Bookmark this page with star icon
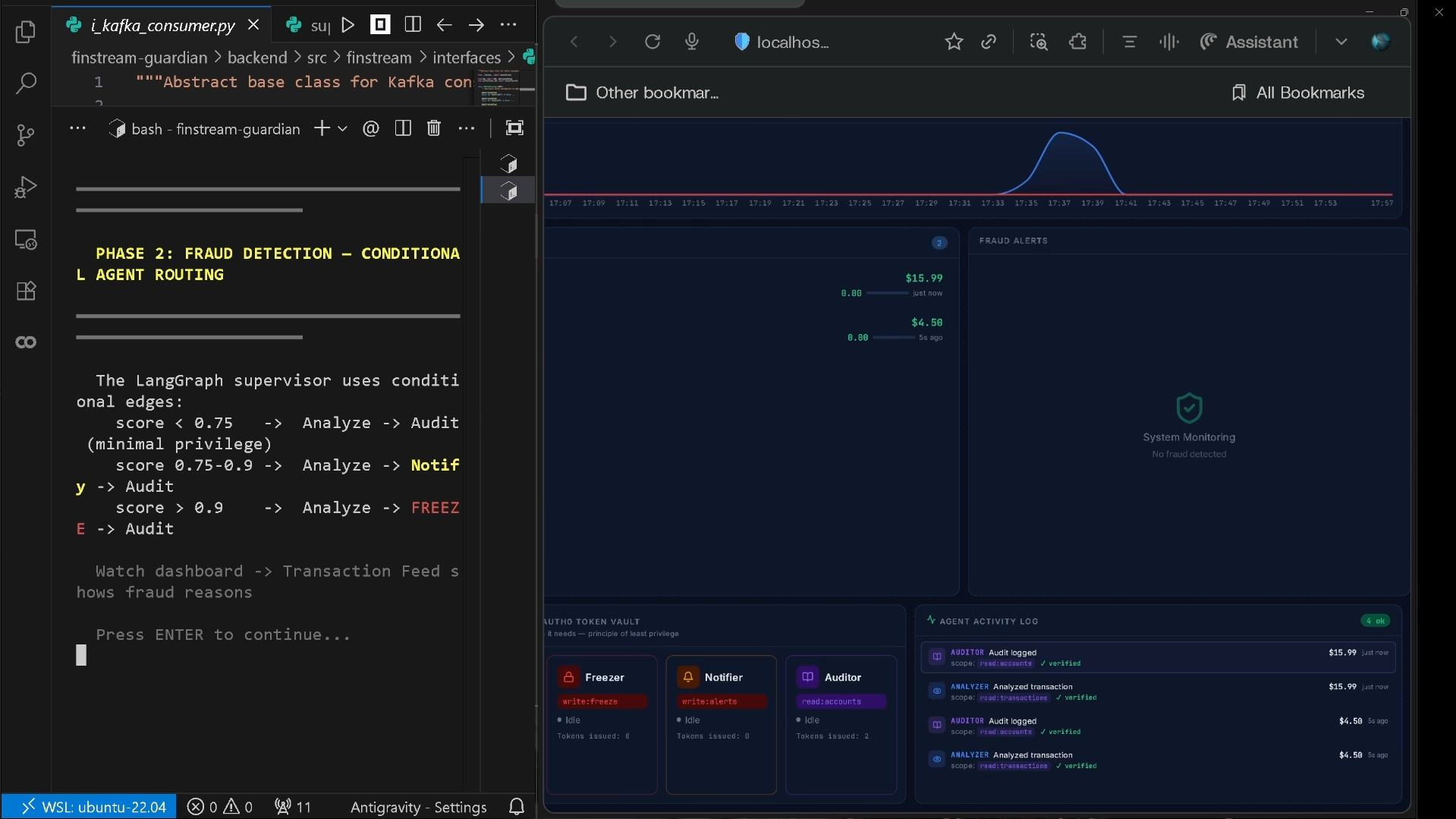 coord(954,42)
